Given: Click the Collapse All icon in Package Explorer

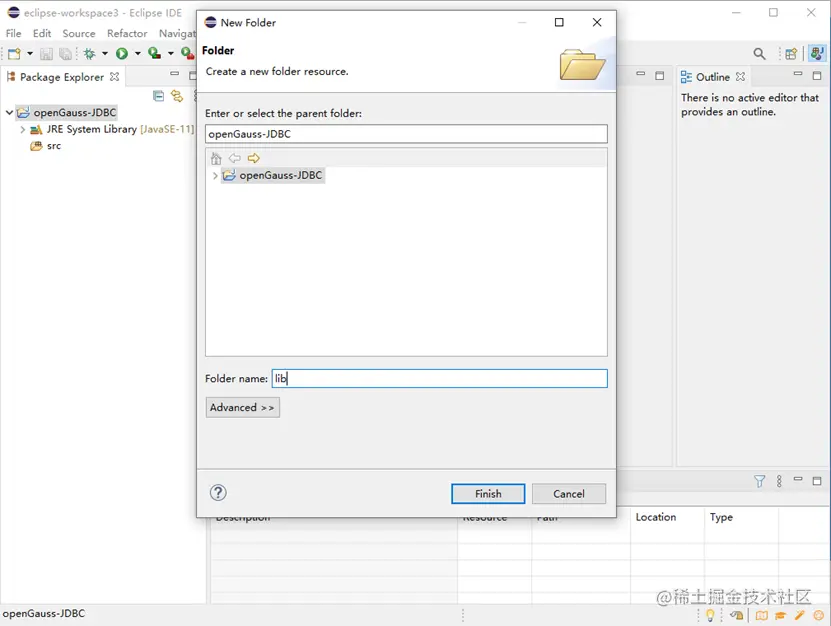Looking at the screenshot, I should coord(158,96).
